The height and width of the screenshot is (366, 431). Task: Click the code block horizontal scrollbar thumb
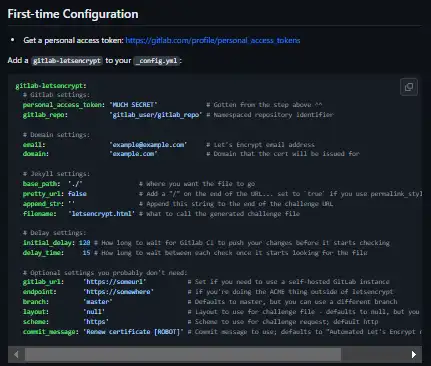click(183, 354)
